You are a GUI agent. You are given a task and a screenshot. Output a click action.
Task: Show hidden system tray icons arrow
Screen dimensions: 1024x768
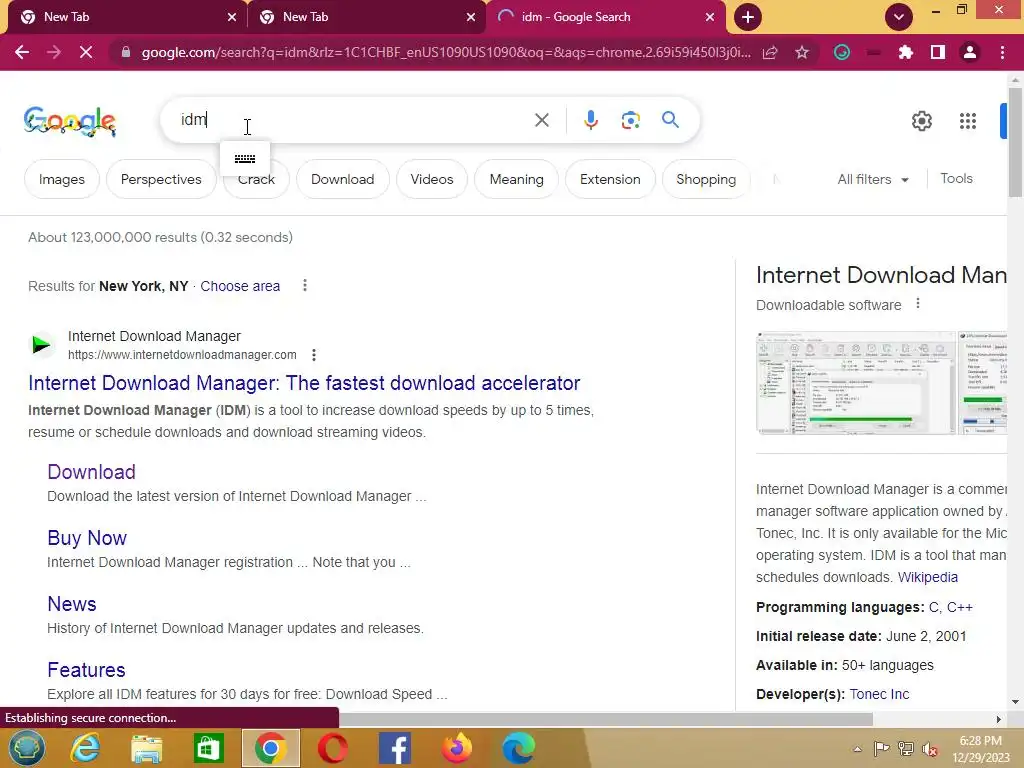click(857, 749)
